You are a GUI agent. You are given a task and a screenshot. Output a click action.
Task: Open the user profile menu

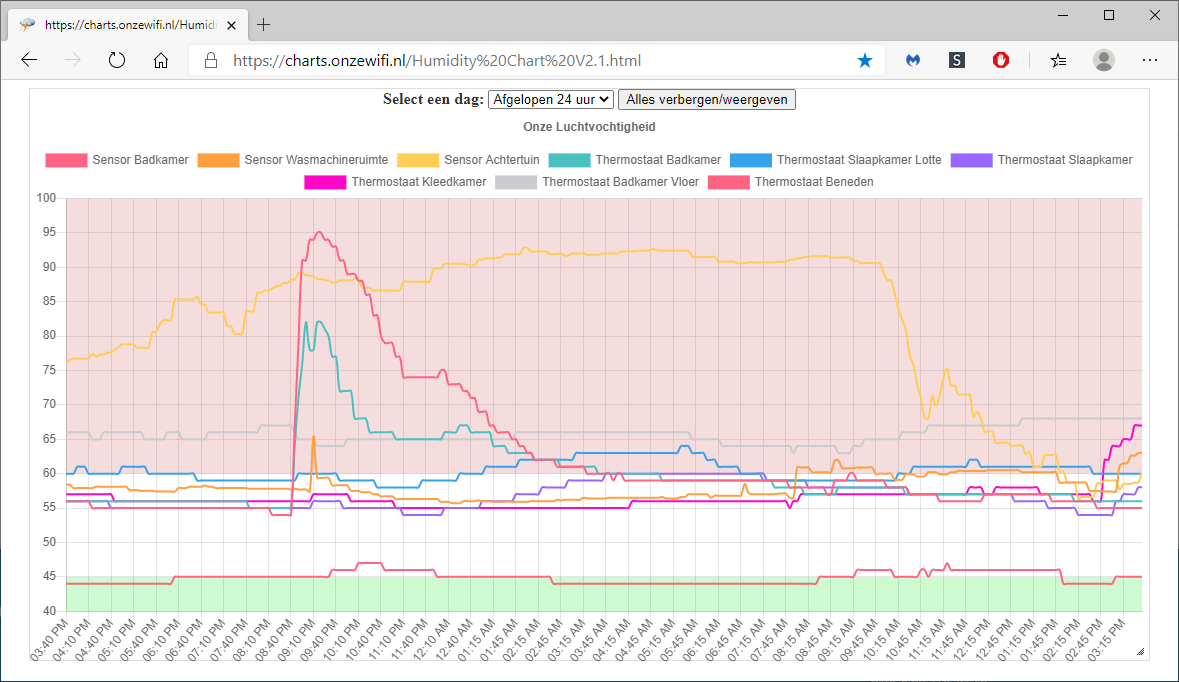[x=1104, y=60]
